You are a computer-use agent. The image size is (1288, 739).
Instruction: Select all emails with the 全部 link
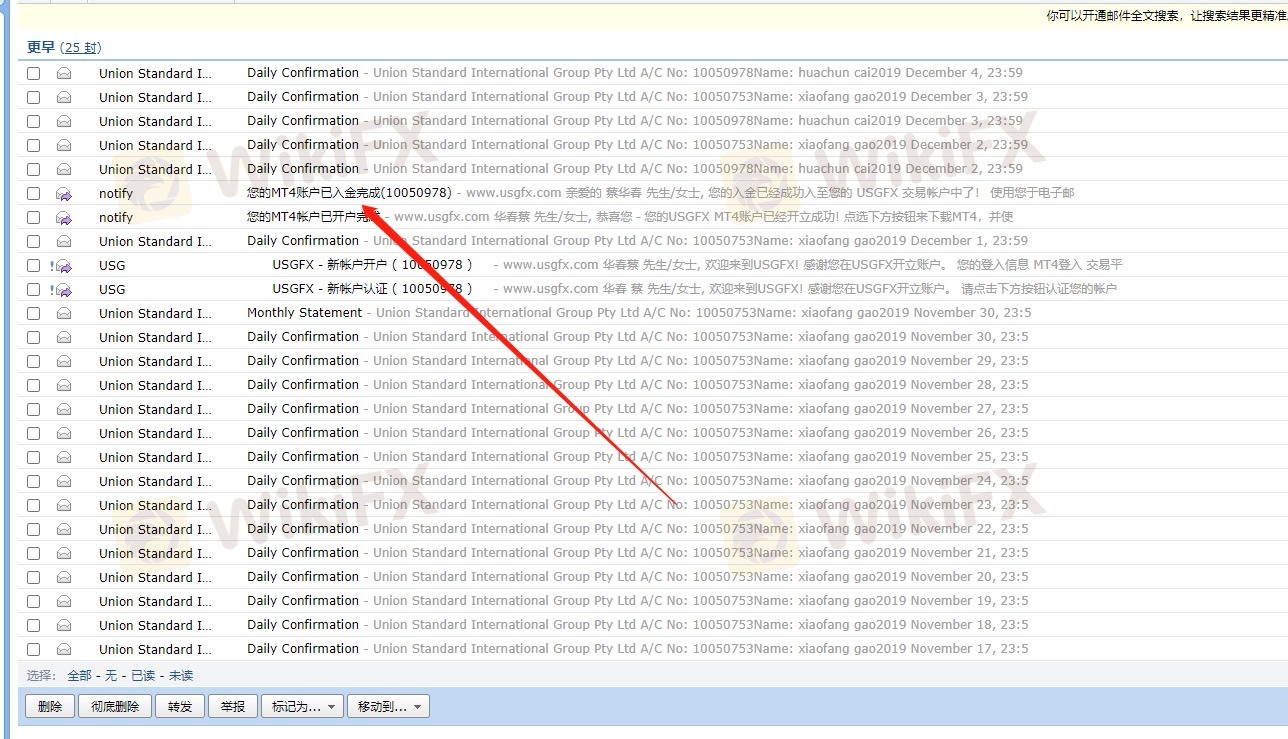79,675
